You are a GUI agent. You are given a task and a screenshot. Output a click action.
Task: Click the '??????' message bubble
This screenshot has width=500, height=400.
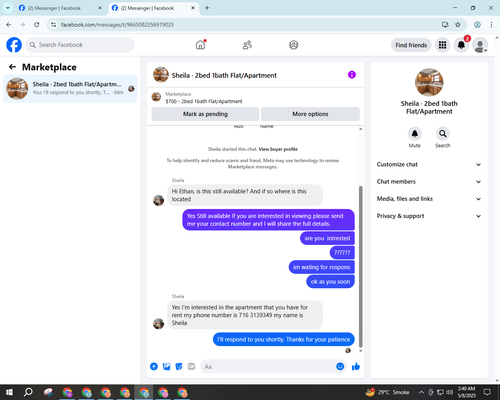click(x=342, y=253)
